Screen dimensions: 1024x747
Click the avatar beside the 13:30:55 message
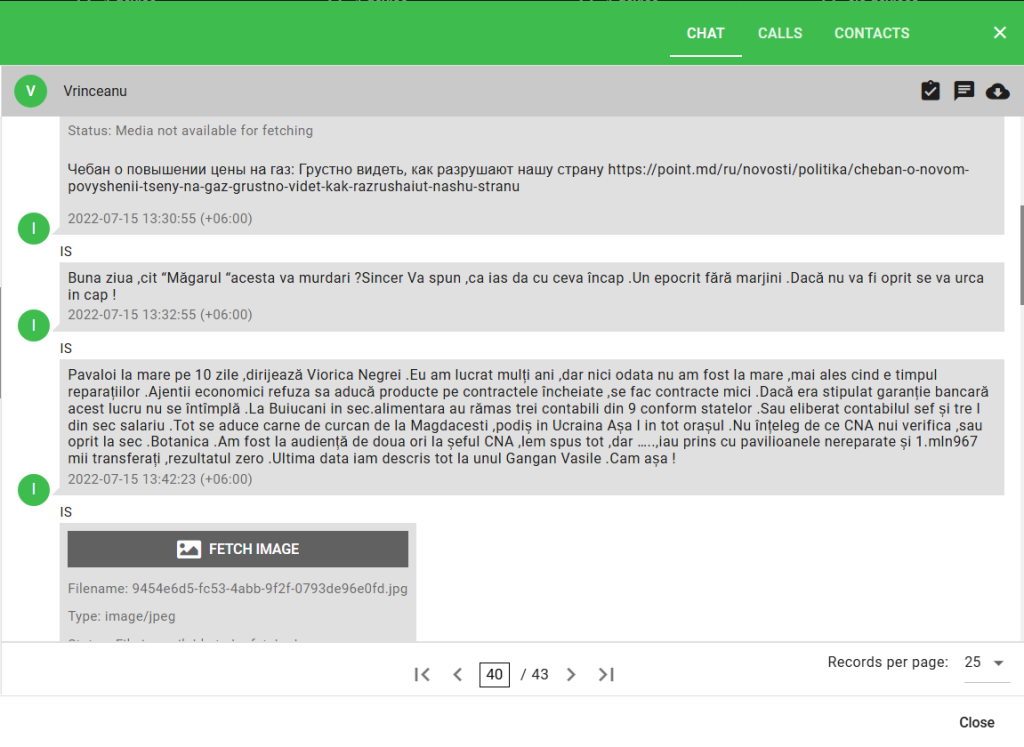(x=34, y=229)
